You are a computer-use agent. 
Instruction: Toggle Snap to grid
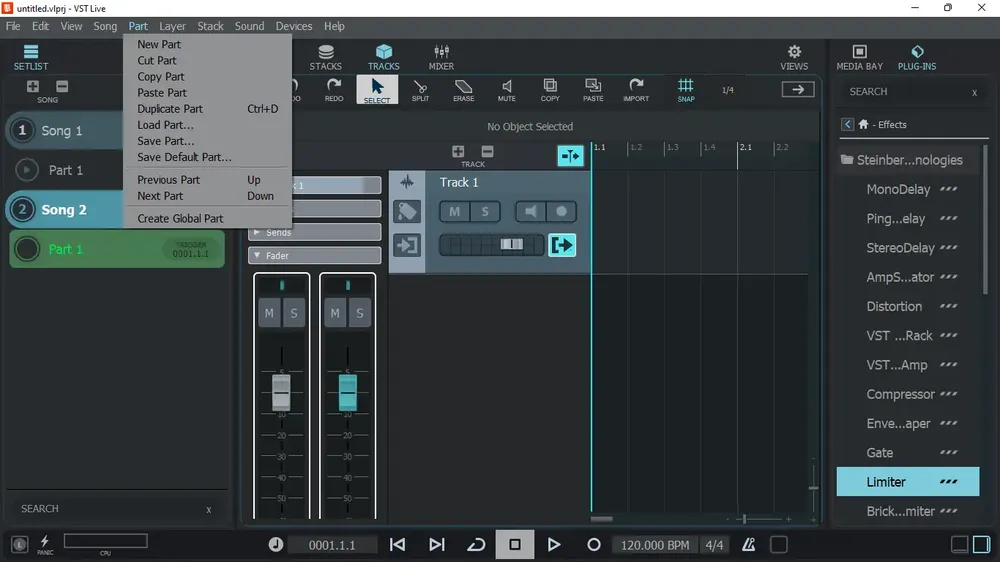686,90
